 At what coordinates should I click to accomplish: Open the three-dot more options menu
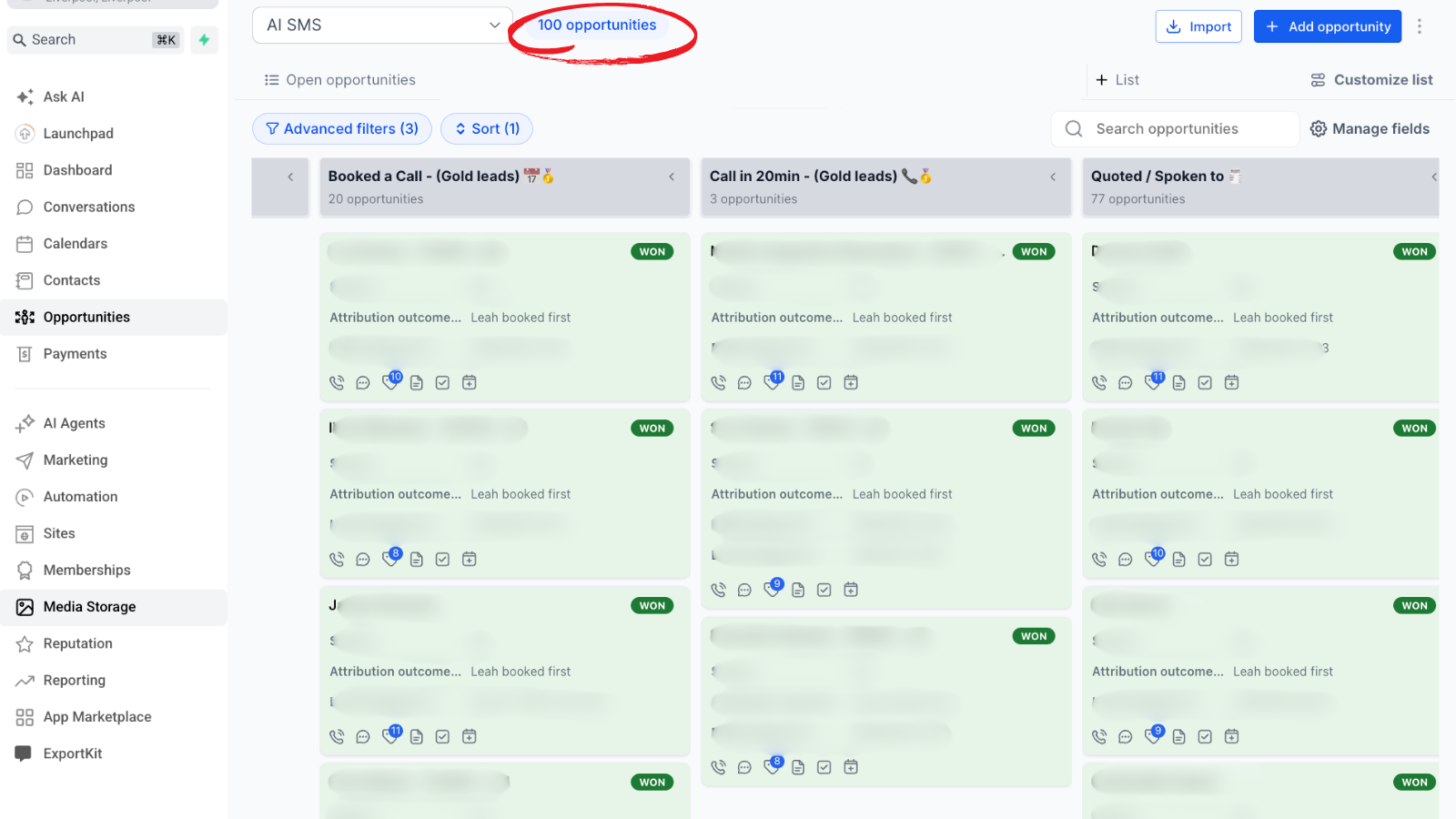[x=1420, y=26]
